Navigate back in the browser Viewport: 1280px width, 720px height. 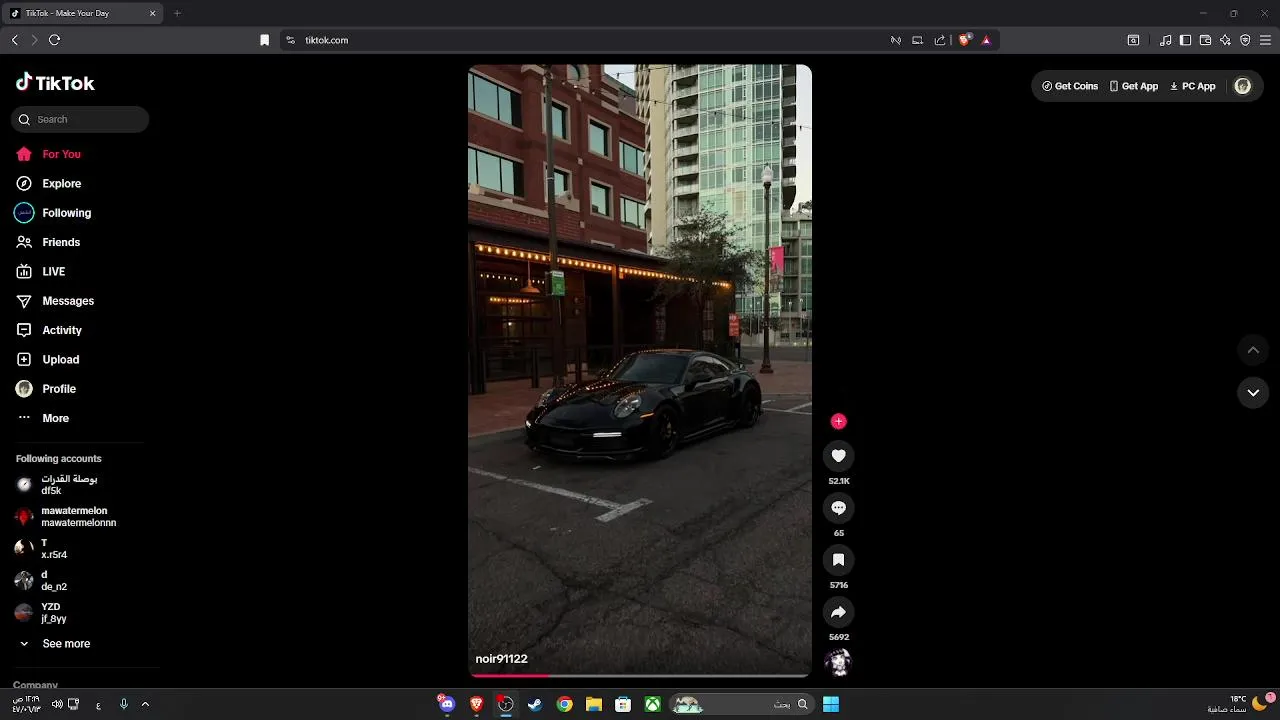coord(15,40)
